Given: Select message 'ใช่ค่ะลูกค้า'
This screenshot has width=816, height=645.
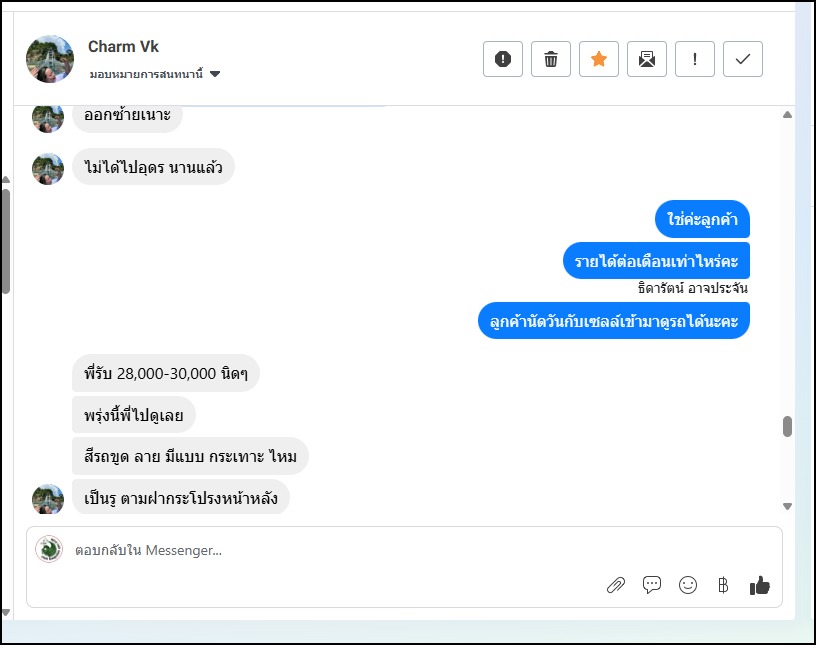Looking at the screenshot, I should (702, 219).
